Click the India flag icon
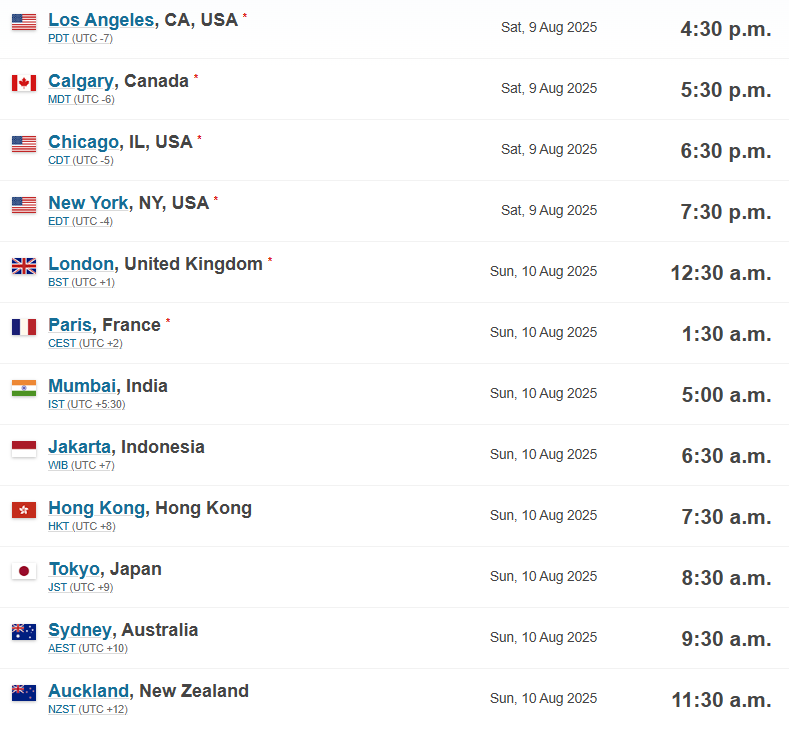789x739 pixels. (24, 388)
